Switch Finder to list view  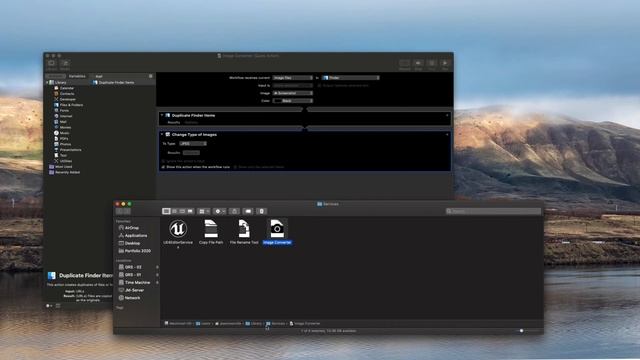coord(174,211)
